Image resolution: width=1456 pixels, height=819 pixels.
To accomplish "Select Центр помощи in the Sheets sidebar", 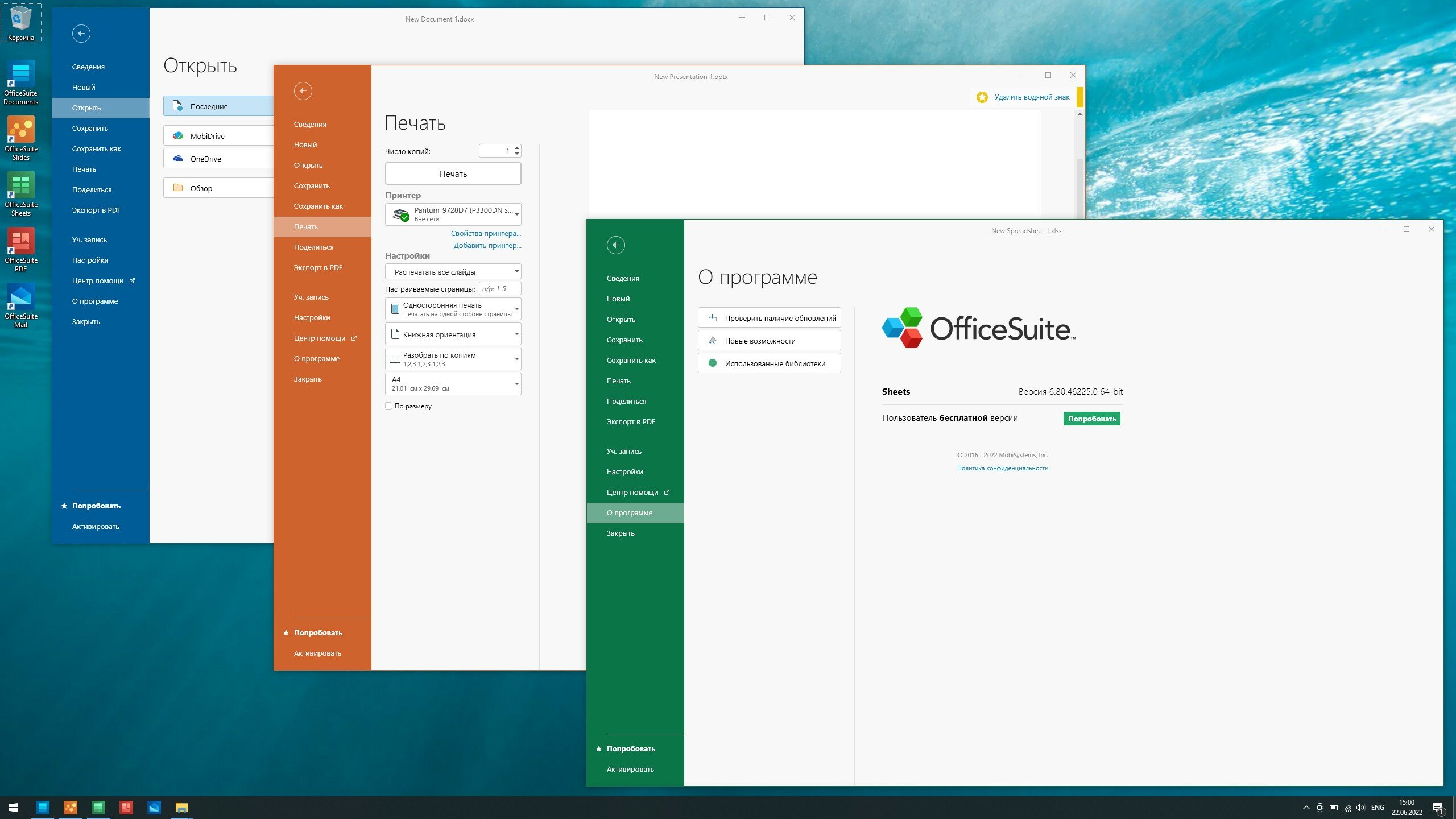I will point(635,493).
